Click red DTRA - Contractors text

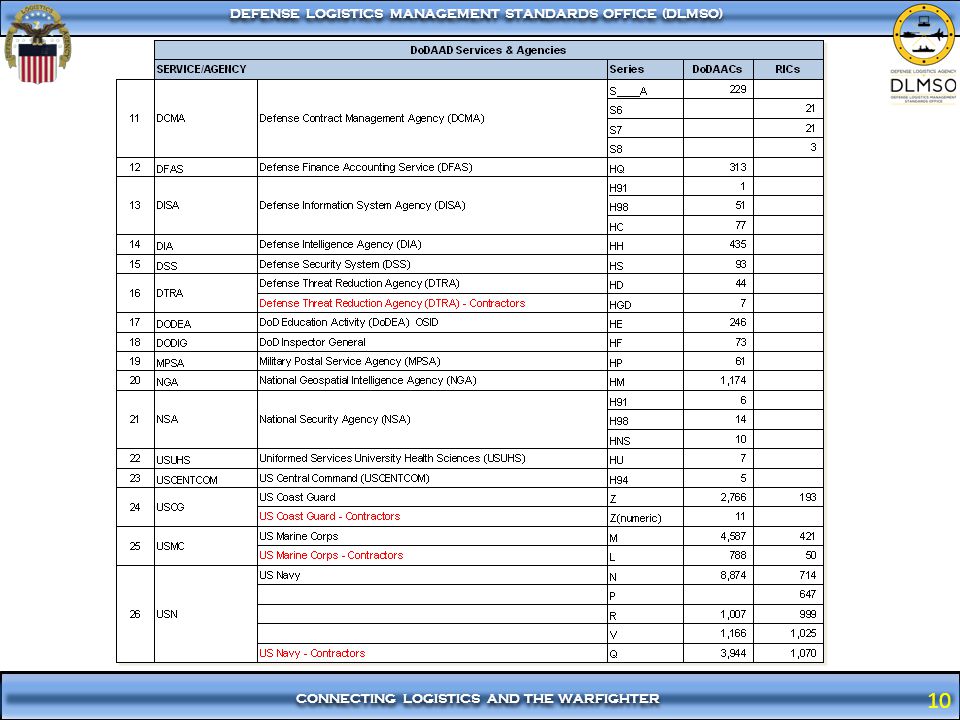click(x=392, y=303)
